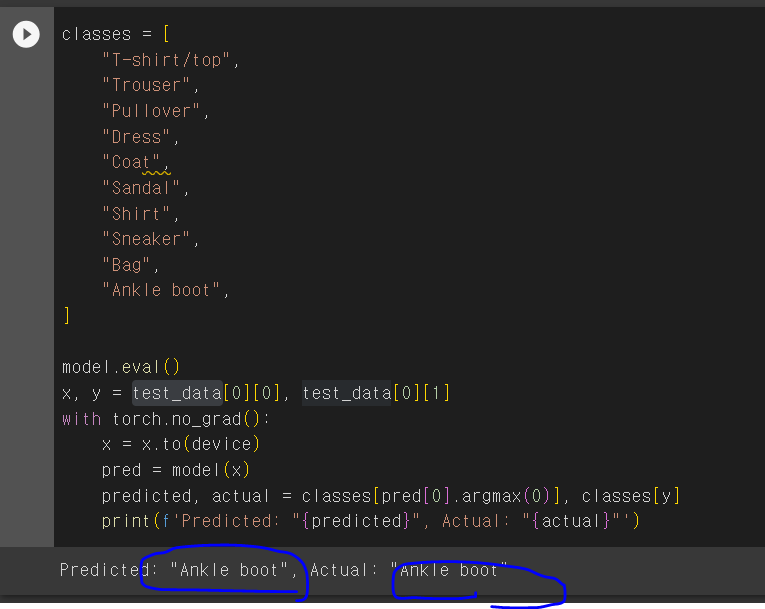Click the with torch.no_grad(): line
Screen dimensions: 765x609
[x=166, y=419]
